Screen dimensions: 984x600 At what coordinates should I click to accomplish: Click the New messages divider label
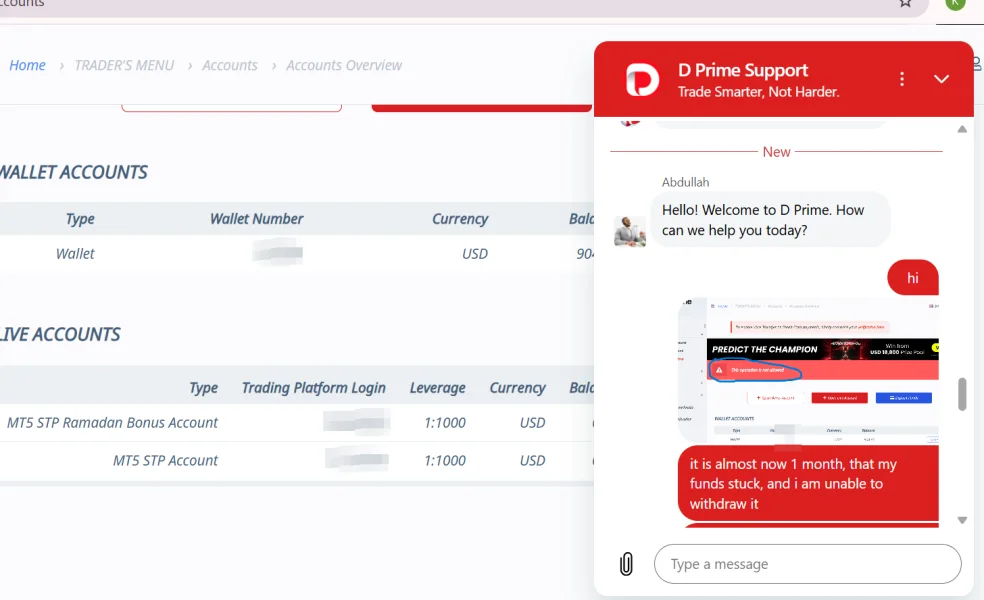tap(776, 152)
